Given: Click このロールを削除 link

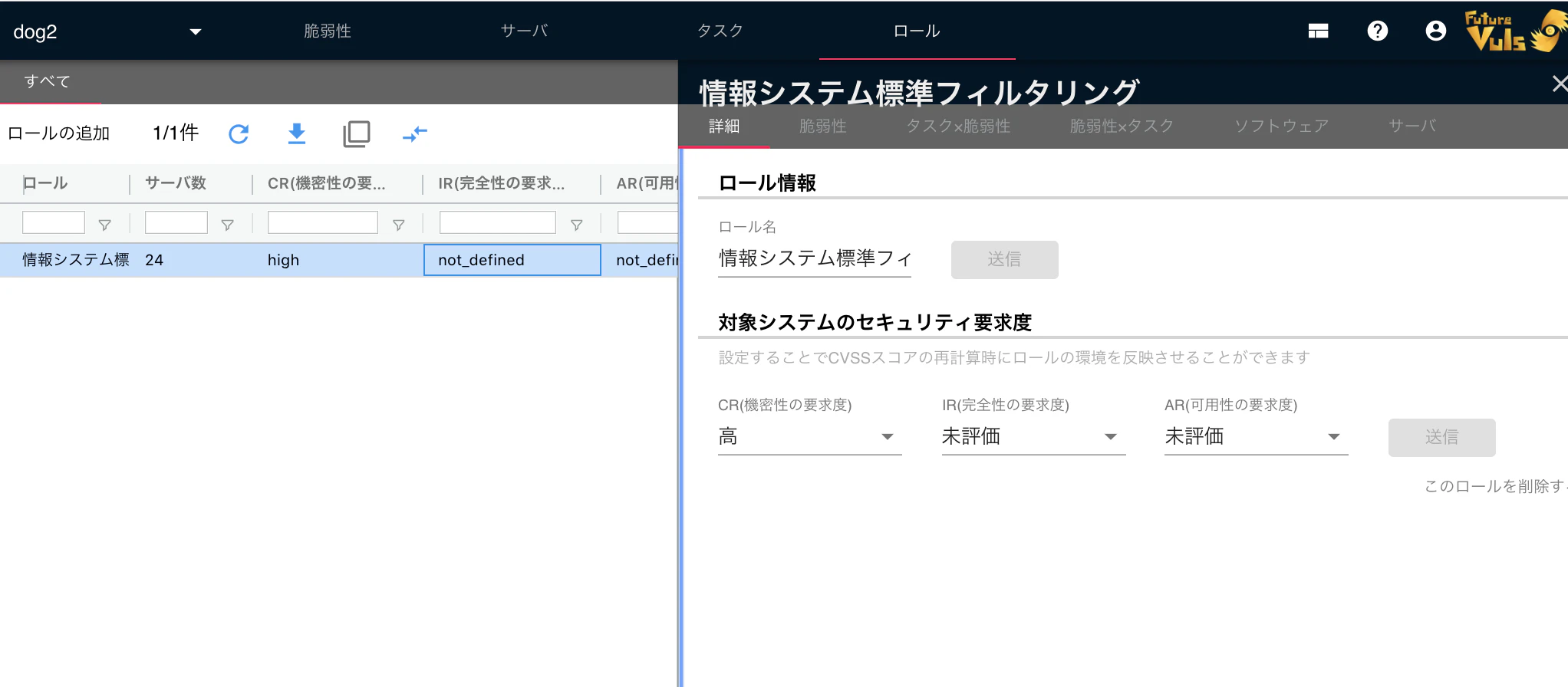Looking at the screenshot, I should (x=1496, y=486).
